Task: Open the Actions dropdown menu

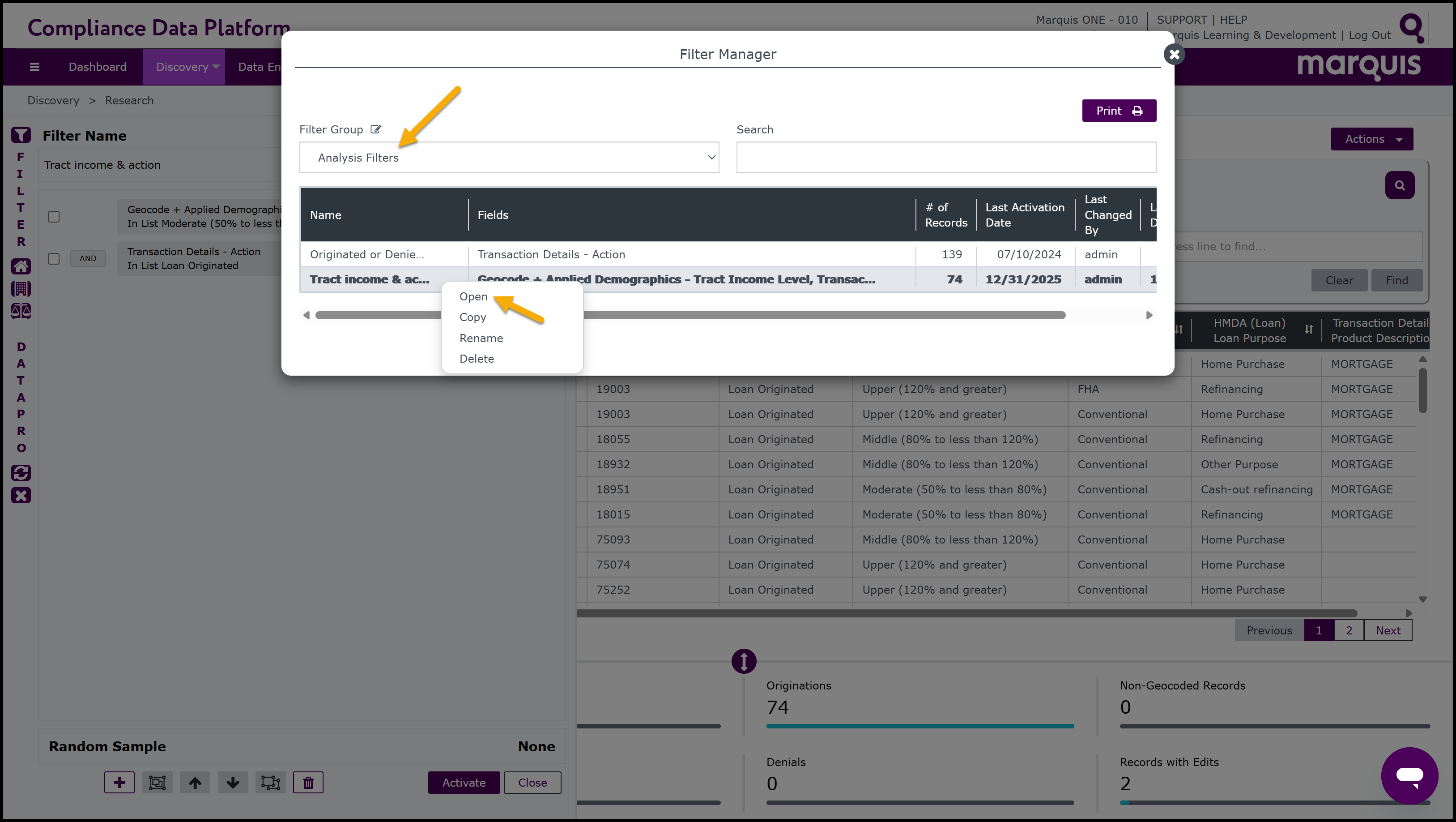Action: (1372, 139)
